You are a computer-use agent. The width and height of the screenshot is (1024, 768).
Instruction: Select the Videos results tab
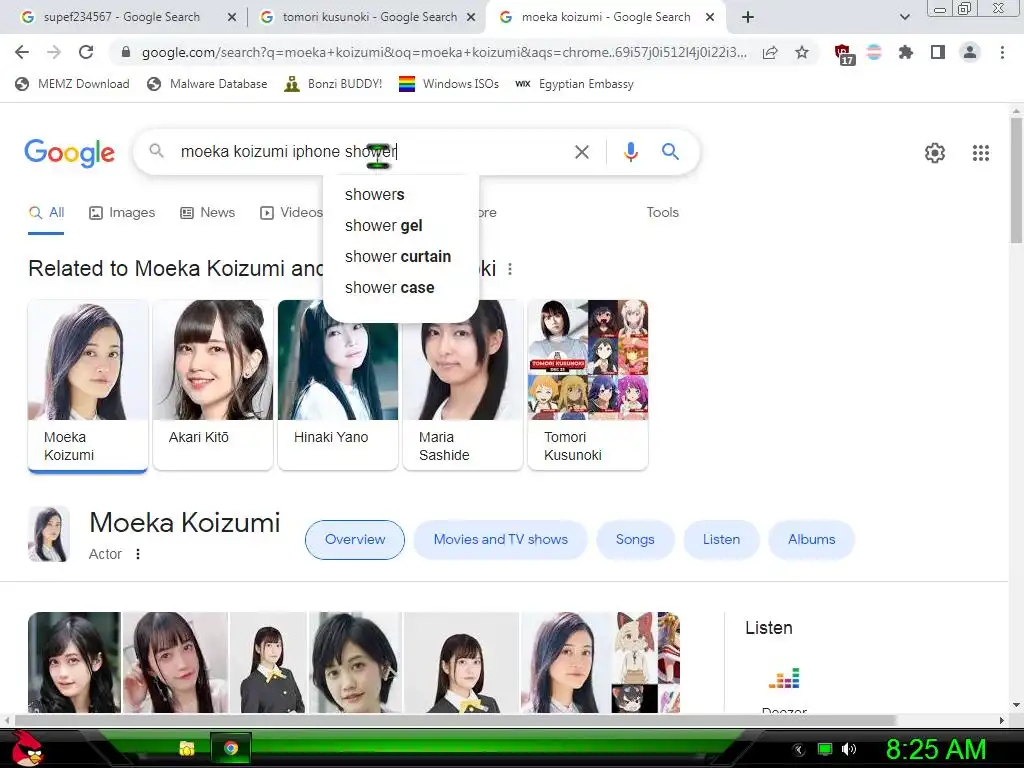coord(291,212)
